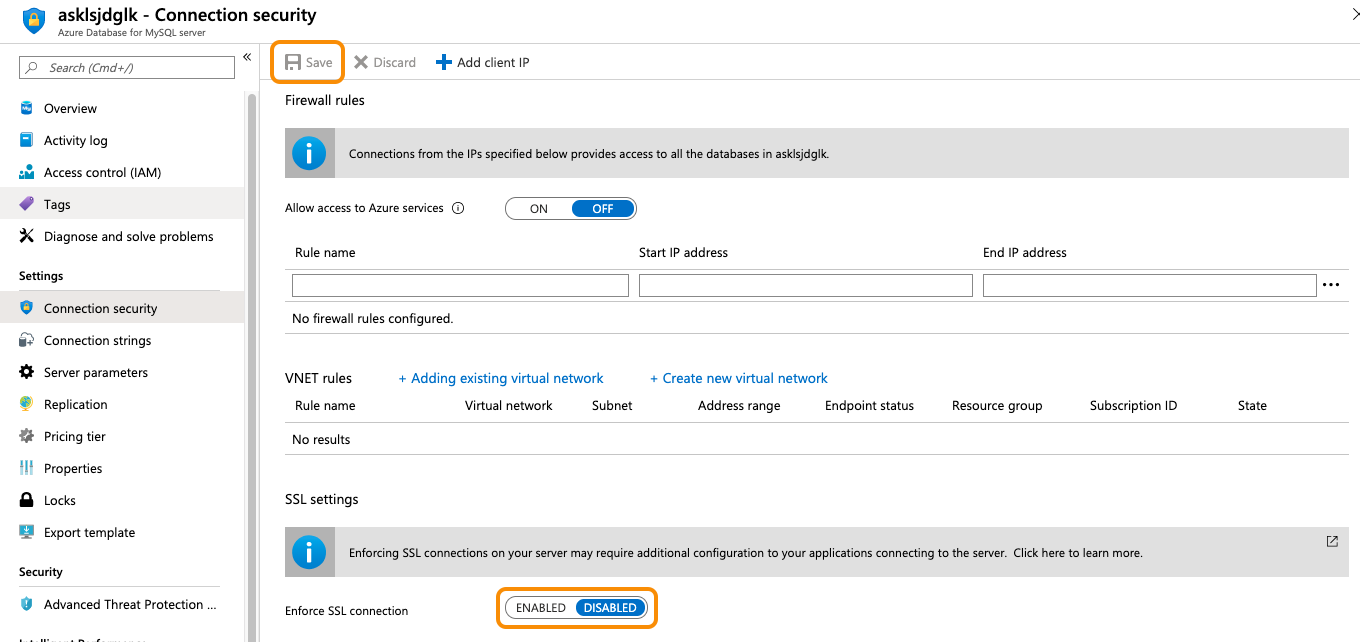Set Enforce SSL connection to ENABLED
The height and width of the screenshot is (642, 1360).
click(x=541, y=607)
